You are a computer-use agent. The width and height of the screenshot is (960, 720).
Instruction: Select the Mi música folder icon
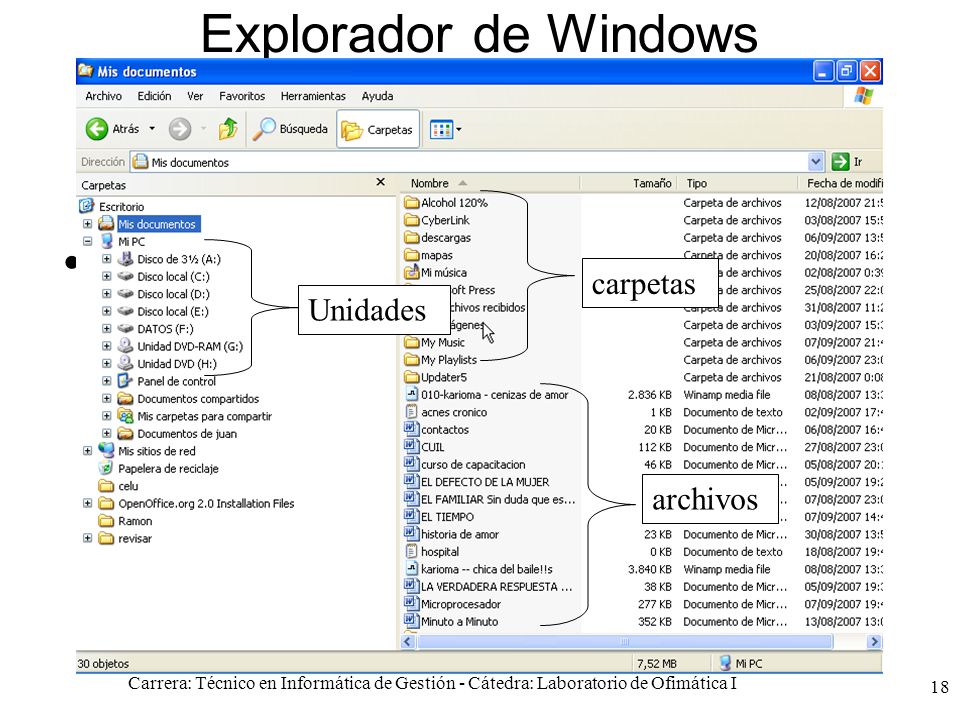[411, 272]
